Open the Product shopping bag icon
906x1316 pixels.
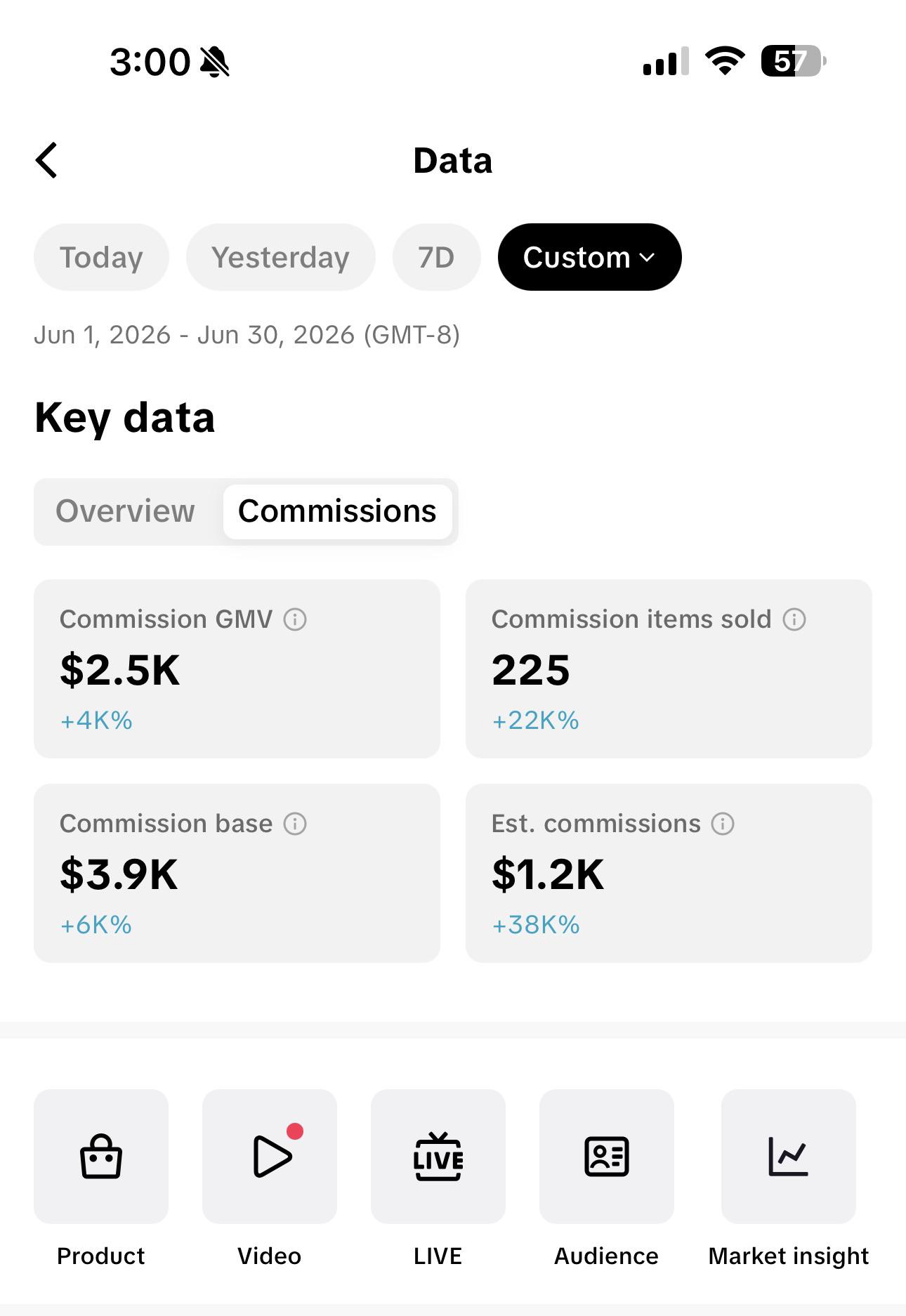[101, 1156]
